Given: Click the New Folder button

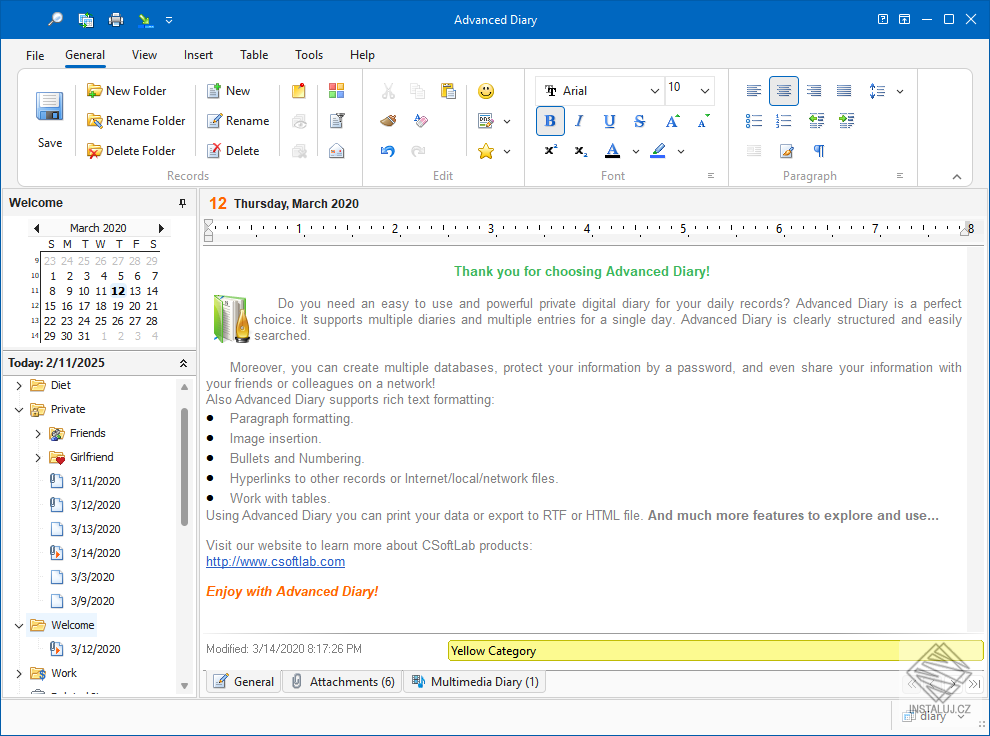Looking at the screenshot, I should (x=126, y=91).
